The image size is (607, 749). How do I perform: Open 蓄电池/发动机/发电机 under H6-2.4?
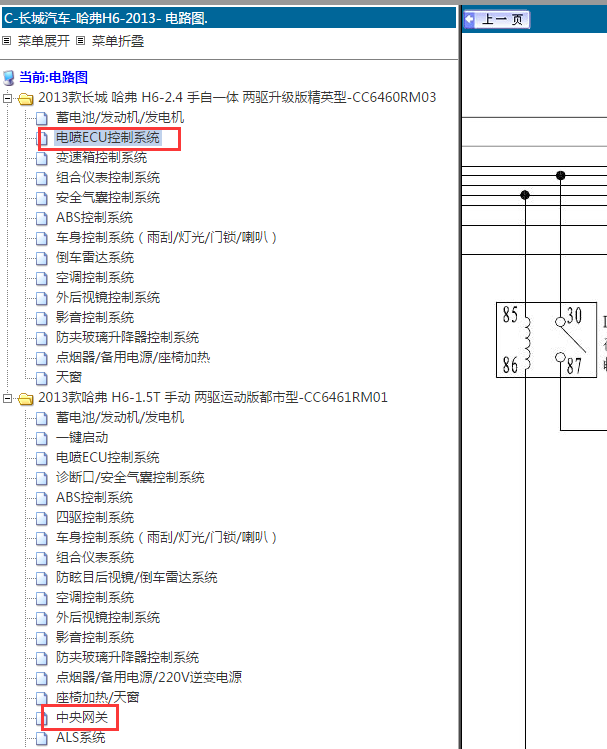click(120, 118)
